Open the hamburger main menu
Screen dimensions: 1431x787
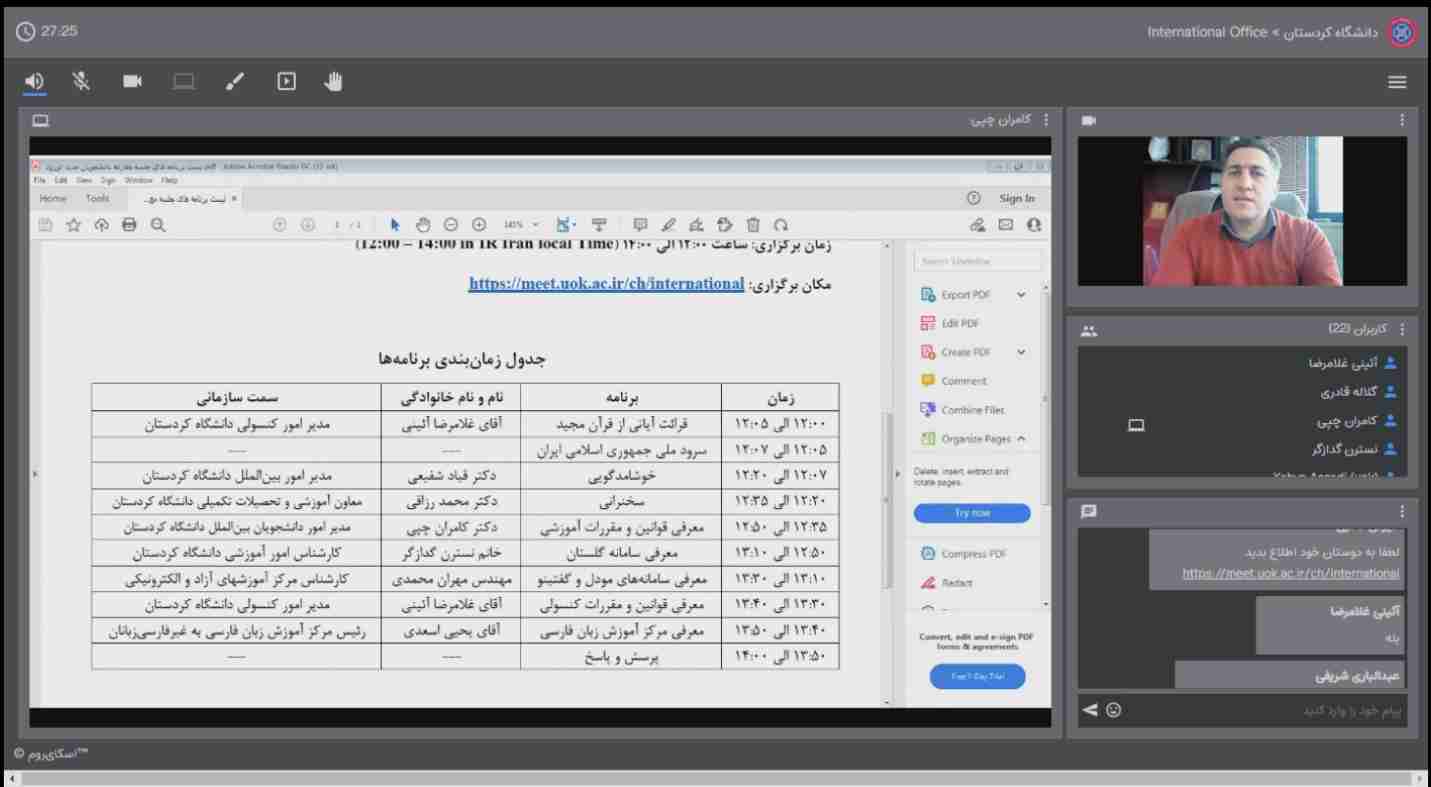click(x=1397, y=83)
